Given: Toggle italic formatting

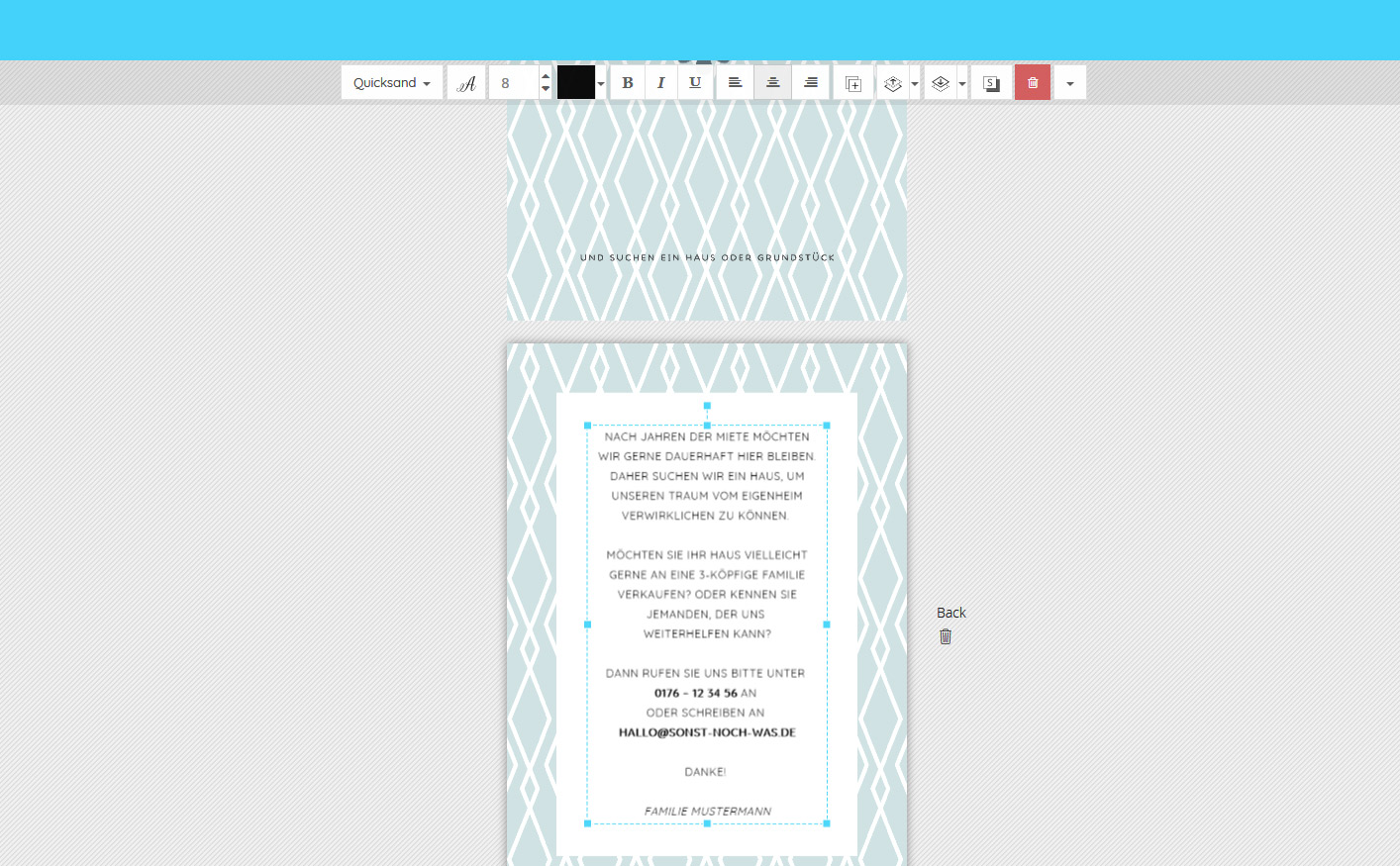Looking at the screenshot, I should [x=660, y=83].
